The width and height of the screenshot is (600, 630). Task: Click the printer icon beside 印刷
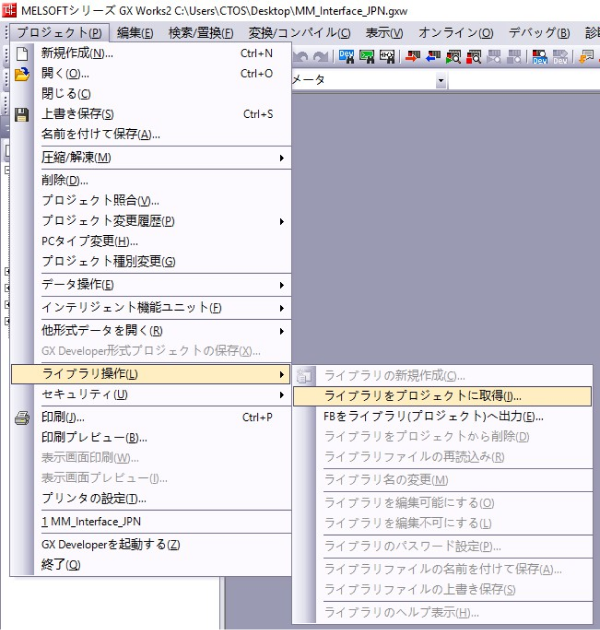pyautogui.click(x=22, y=418)
